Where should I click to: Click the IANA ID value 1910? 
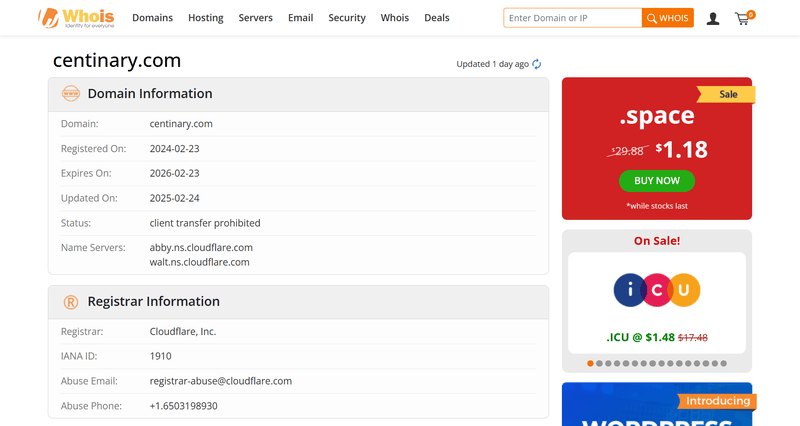tap(160, 356)
